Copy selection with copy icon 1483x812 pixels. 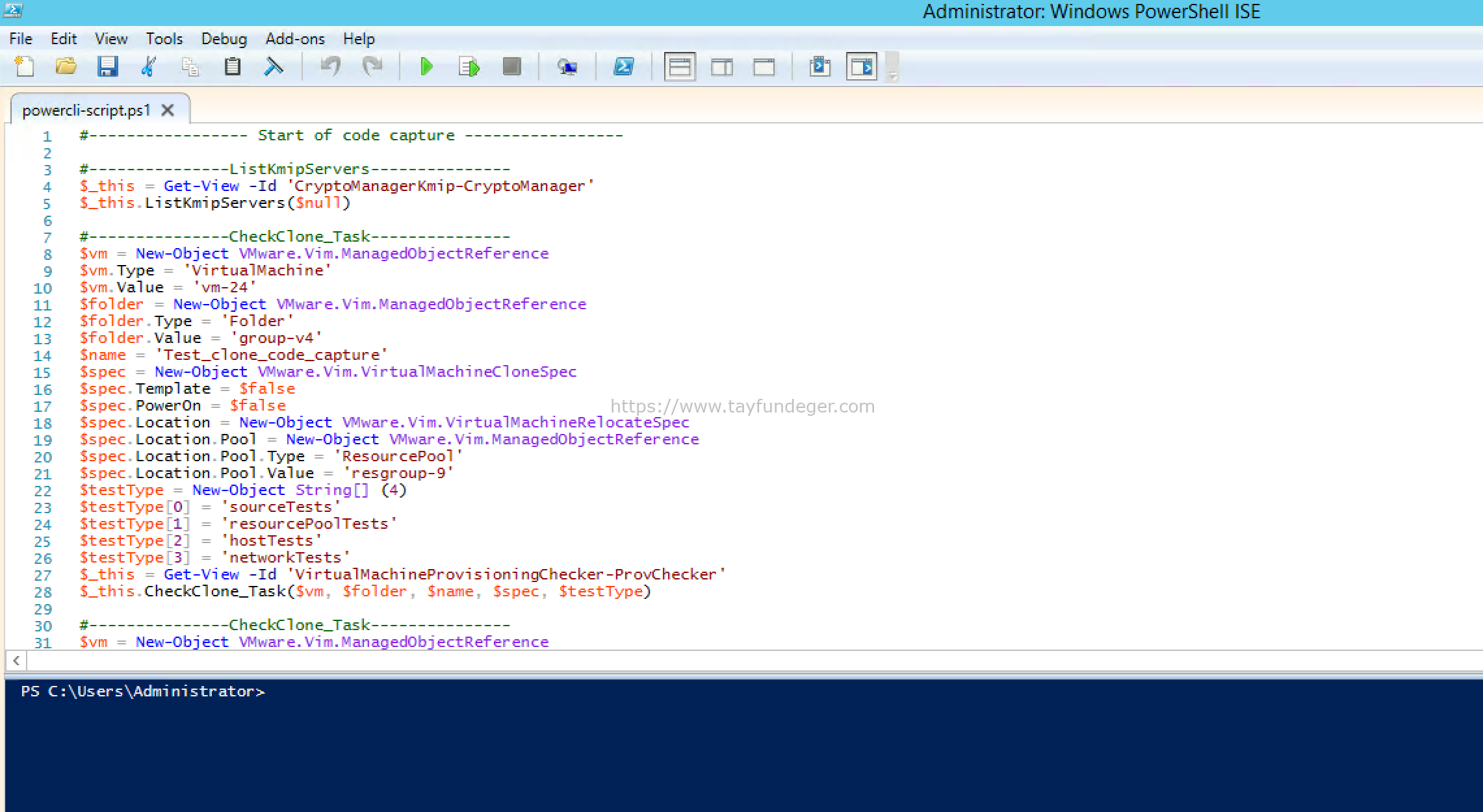(x=190, y=67)
